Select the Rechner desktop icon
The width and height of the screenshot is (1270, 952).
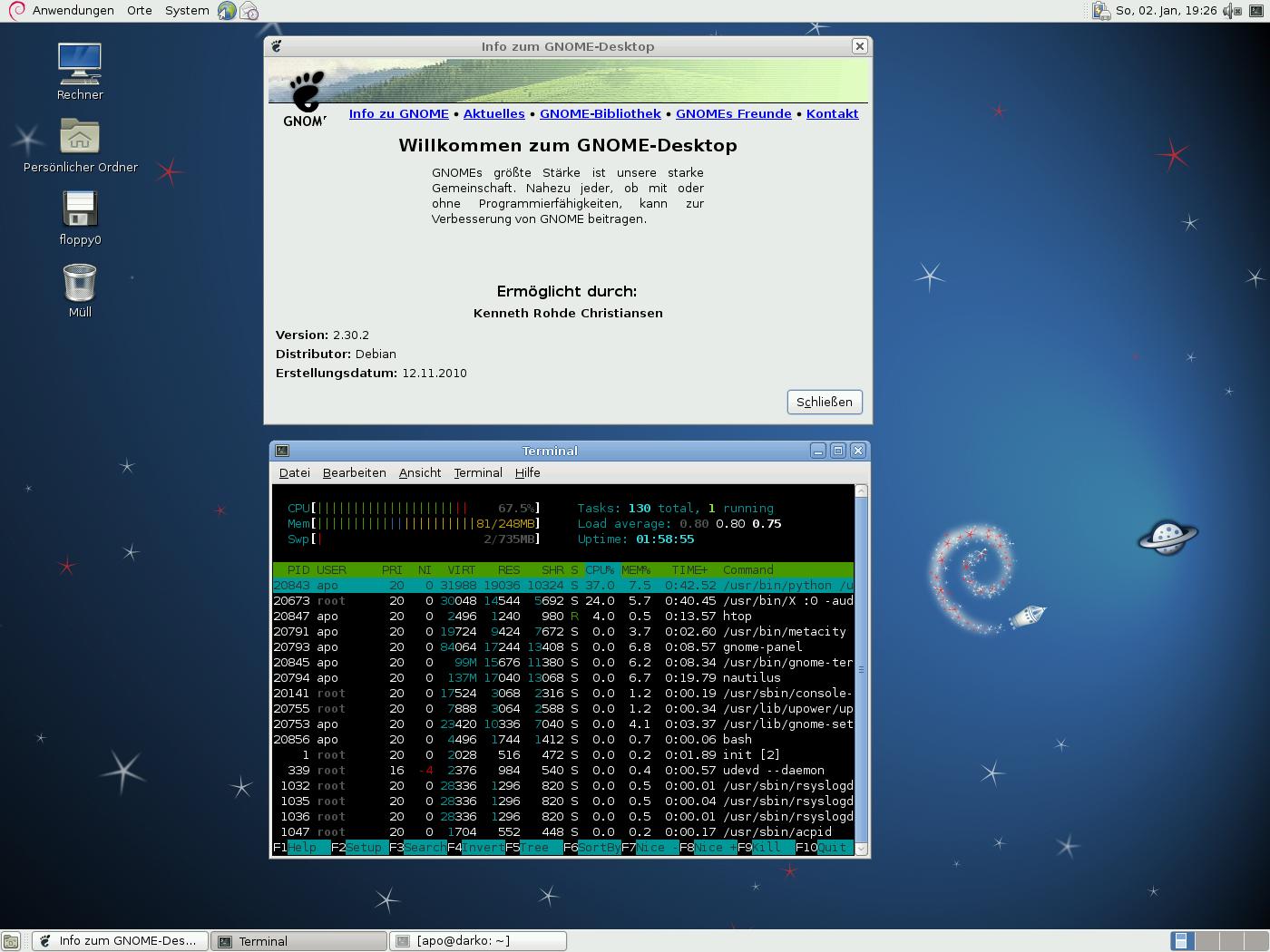(80, 72)
